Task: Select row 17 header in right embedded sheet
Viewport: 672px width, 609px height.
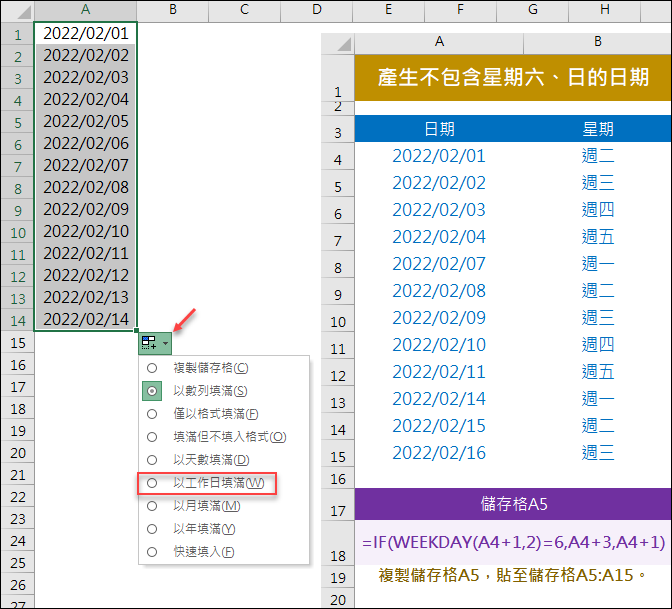Action: tap(338, 505)
